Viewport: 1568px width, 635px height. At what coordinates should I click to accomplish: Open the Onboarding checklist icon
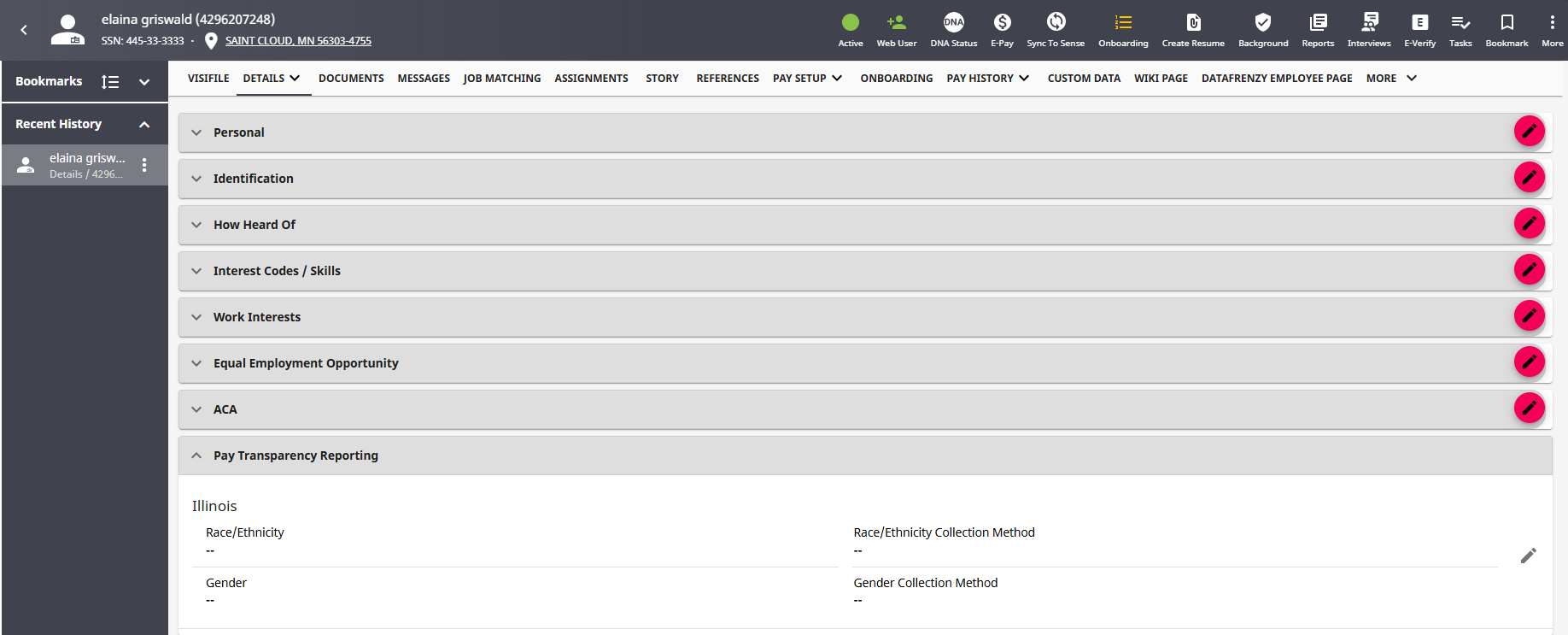click(x=1123, y=22)
